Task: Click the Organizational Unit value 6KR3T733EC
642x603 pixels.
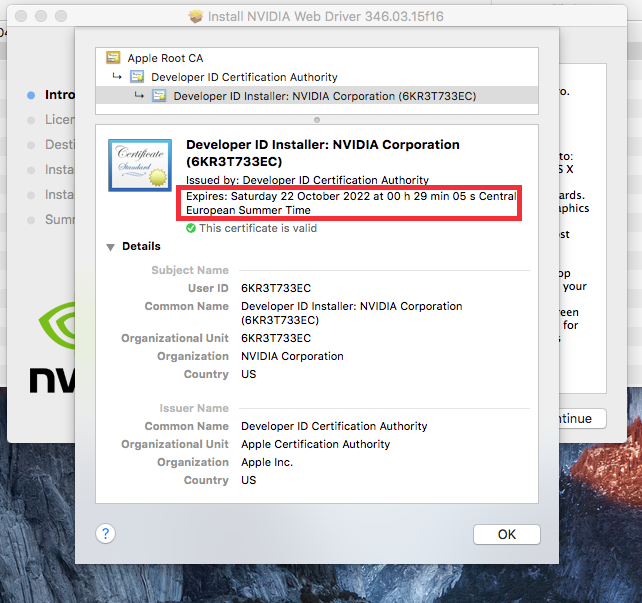Action: (x=276, y=338)
